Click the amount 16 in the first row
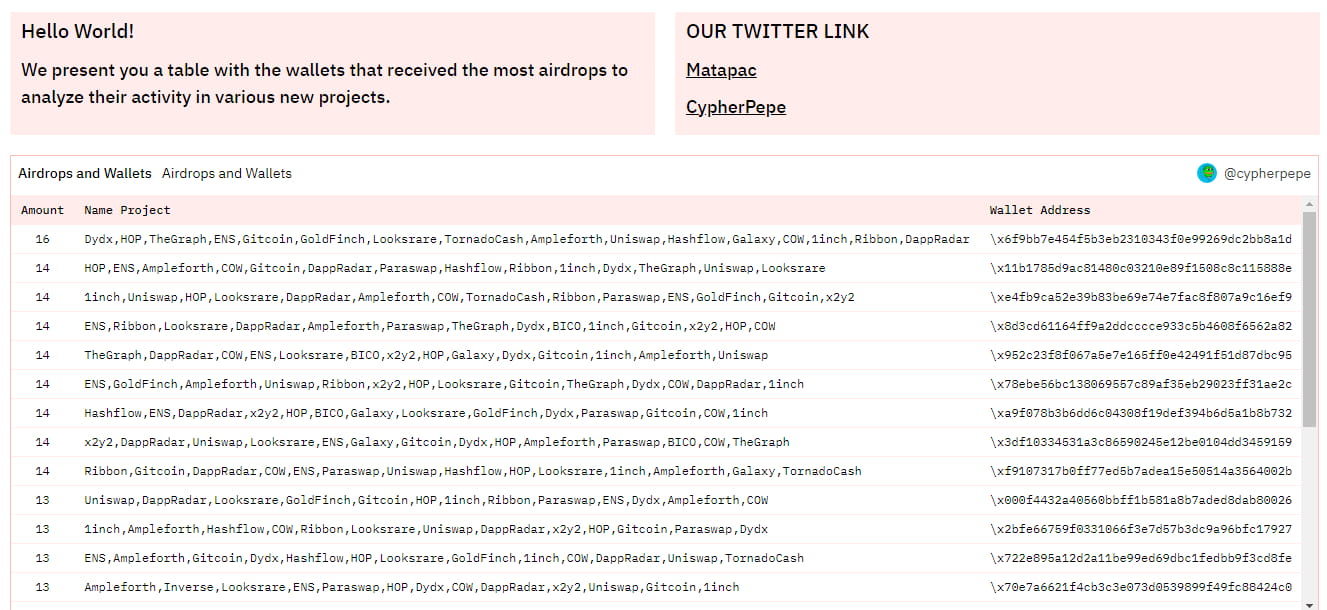This screenshot has height=610, width=1327. point(42,239)
